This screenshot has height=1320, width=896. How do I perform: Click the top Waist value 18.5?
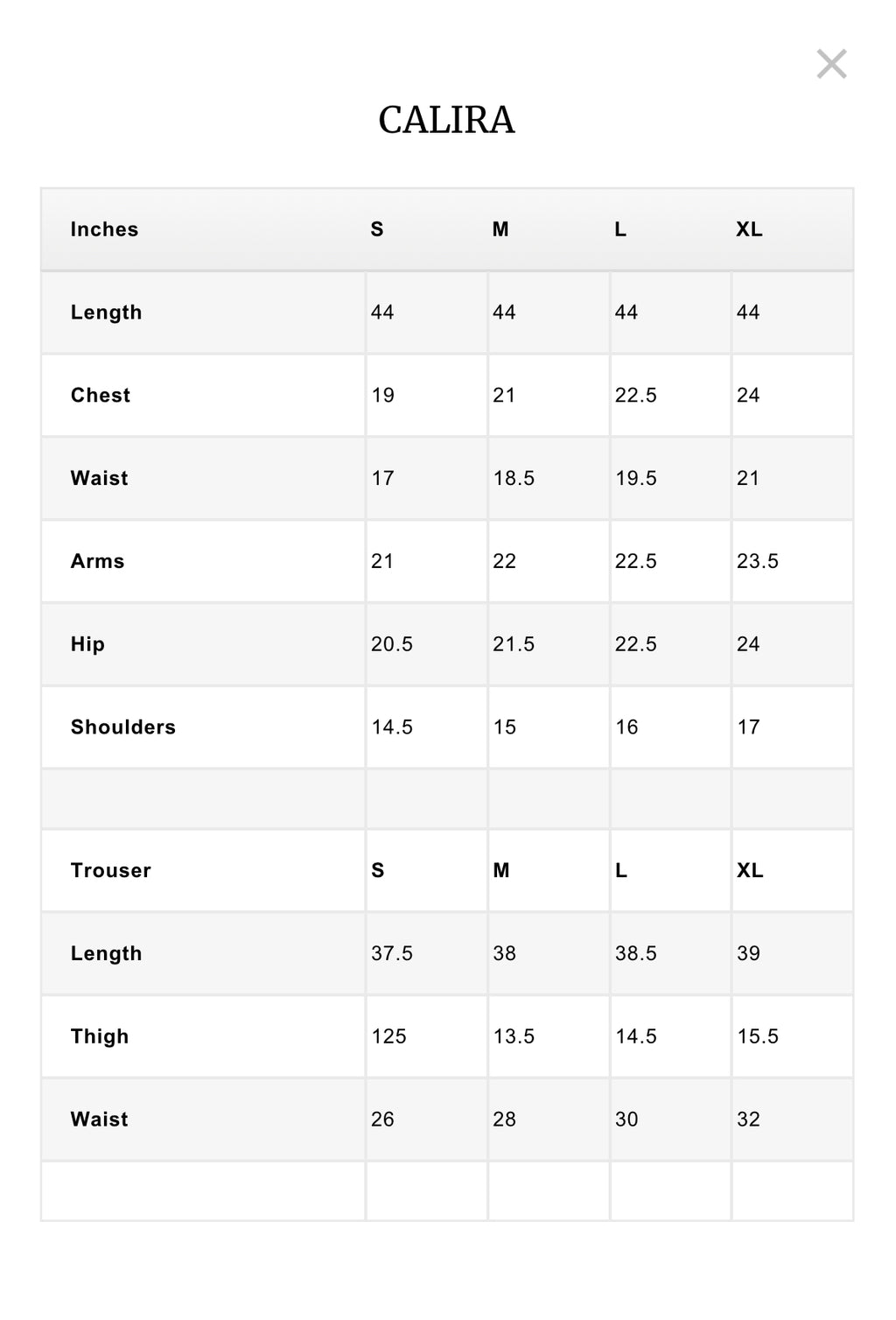(514, 479)
